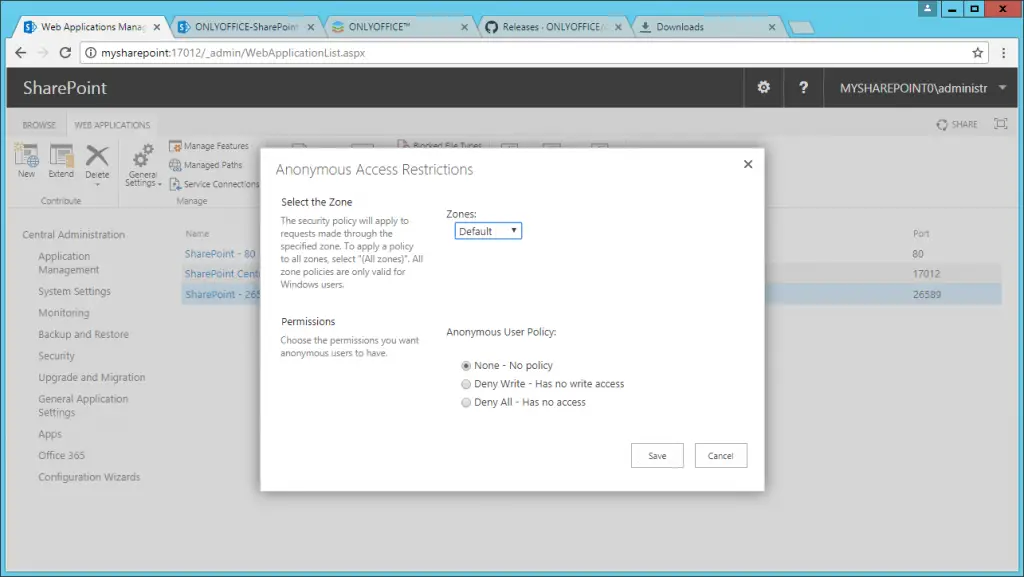
Task: Go to Monitoring
Action: pos(63,313)
